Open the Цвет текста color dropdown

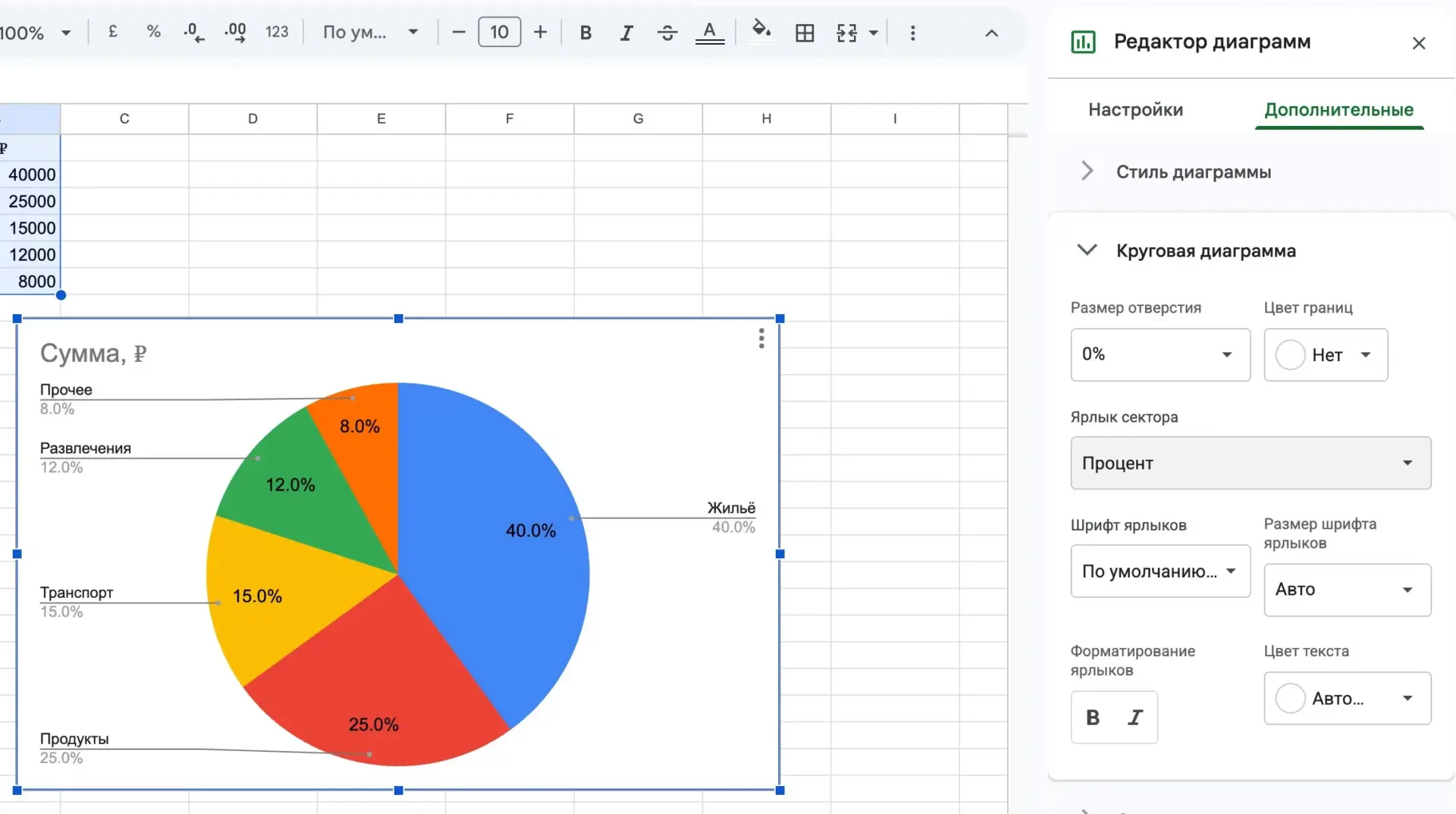click(x=1347, y=698)
